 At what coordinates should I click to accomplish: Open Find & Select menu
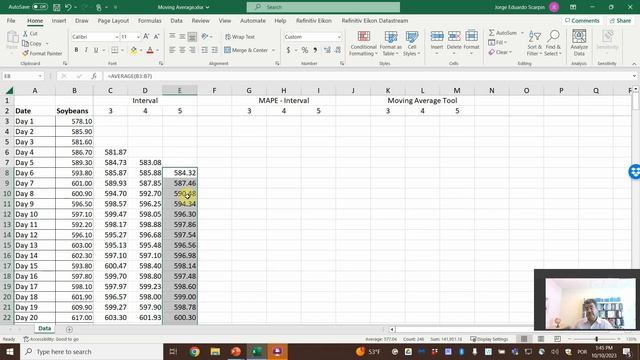click(553, 43)
